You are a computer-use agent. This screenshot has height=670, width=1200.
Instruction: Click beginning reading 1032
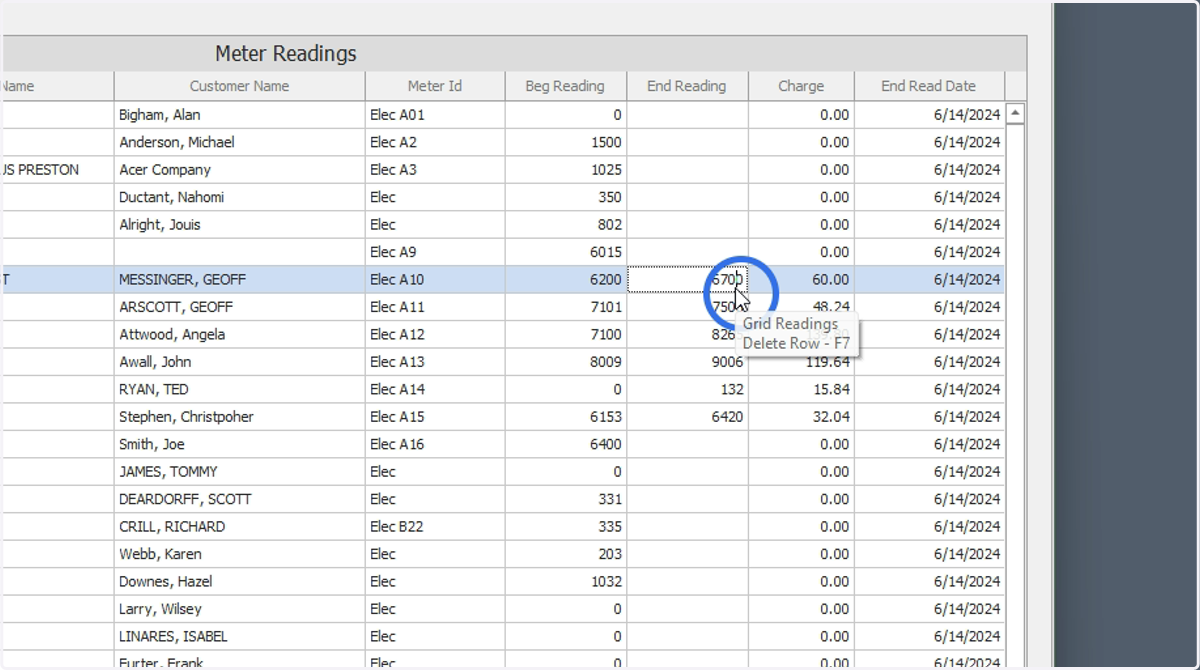tap(606, 582)
